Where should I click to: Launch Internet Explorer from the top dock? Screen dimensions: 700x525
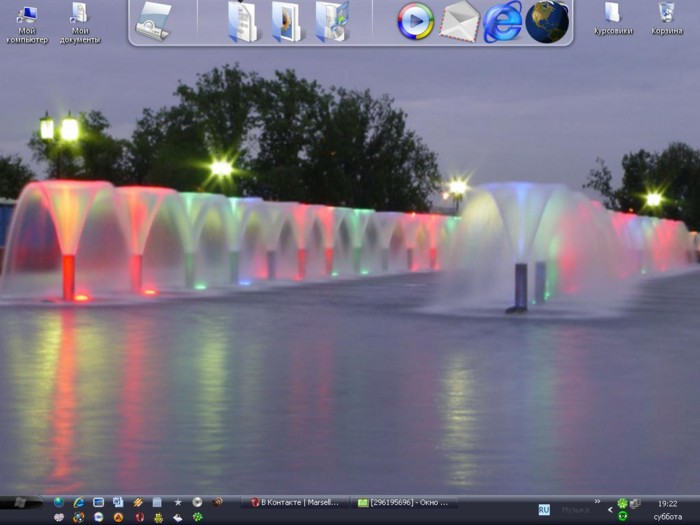pyautogui.click(x=502, y=22)
